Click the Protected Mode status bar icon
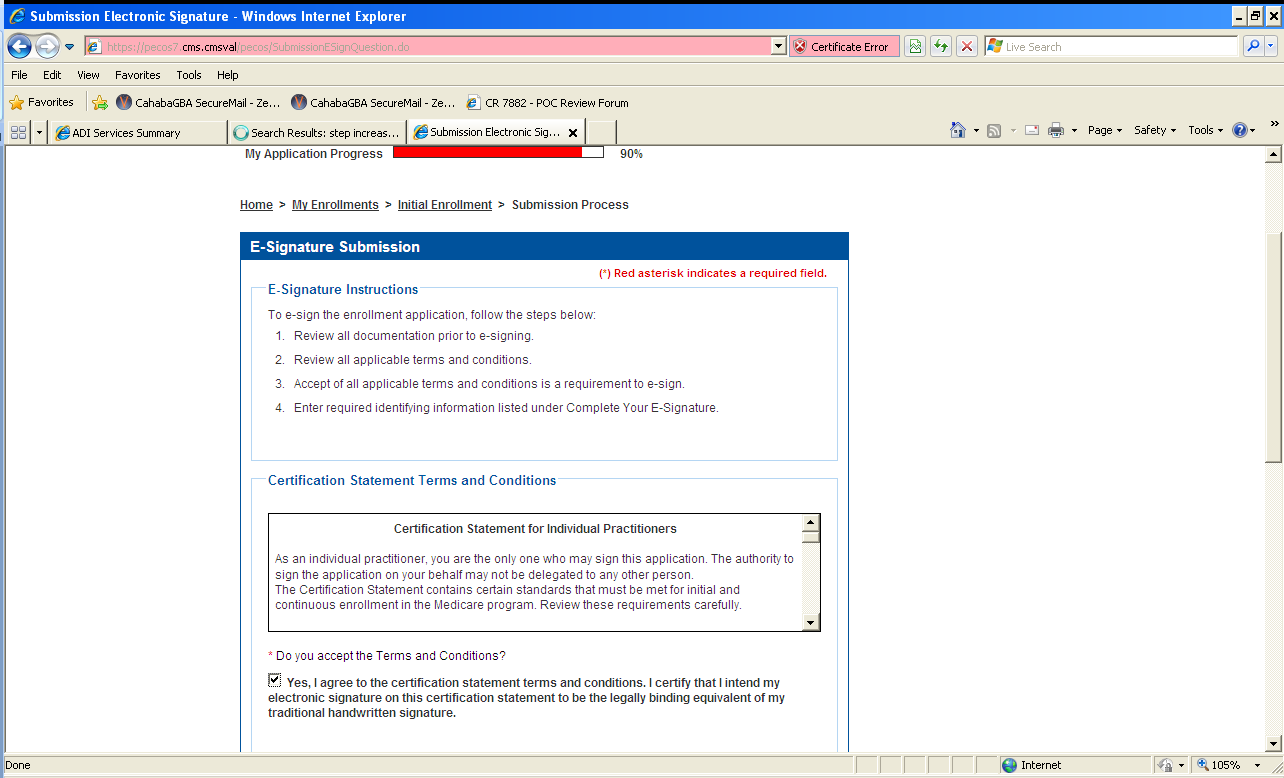This screenshot has height=778, width=1284. 1166,765
